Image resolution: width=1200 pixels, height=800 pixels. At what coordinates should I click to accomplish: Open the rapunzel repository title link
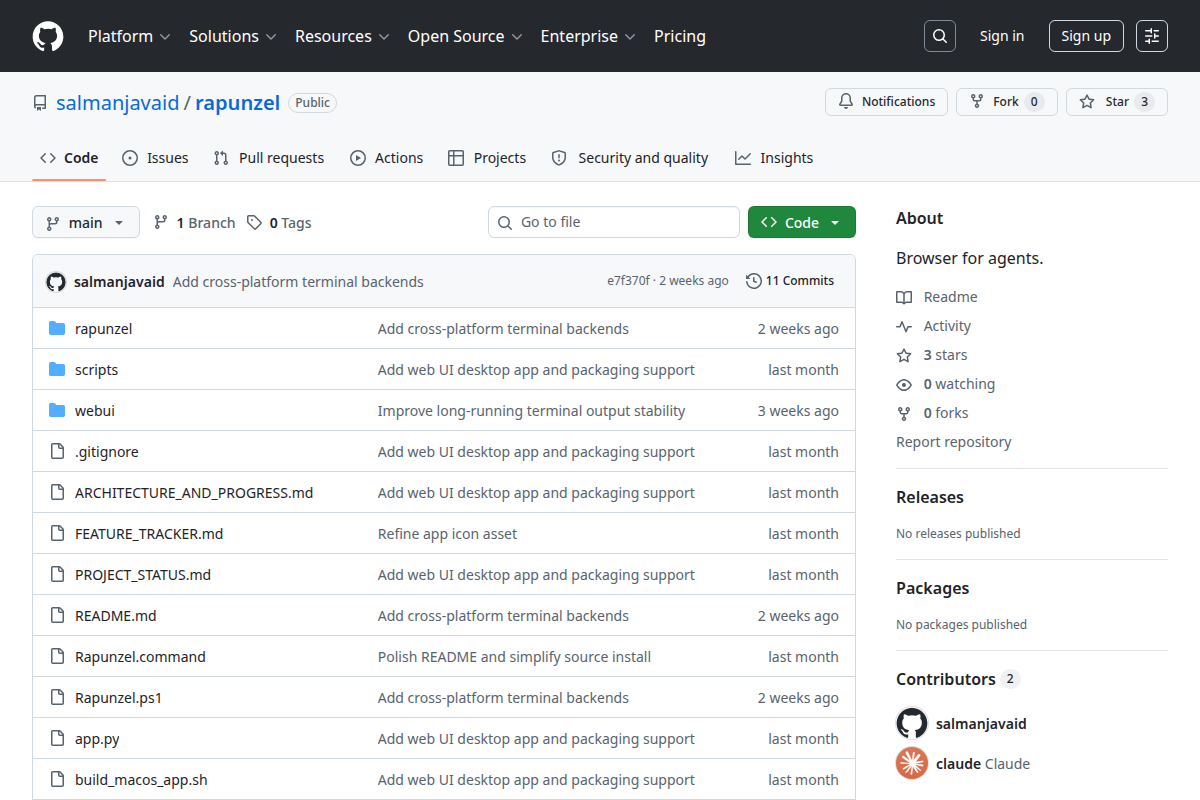coord(237,102)
